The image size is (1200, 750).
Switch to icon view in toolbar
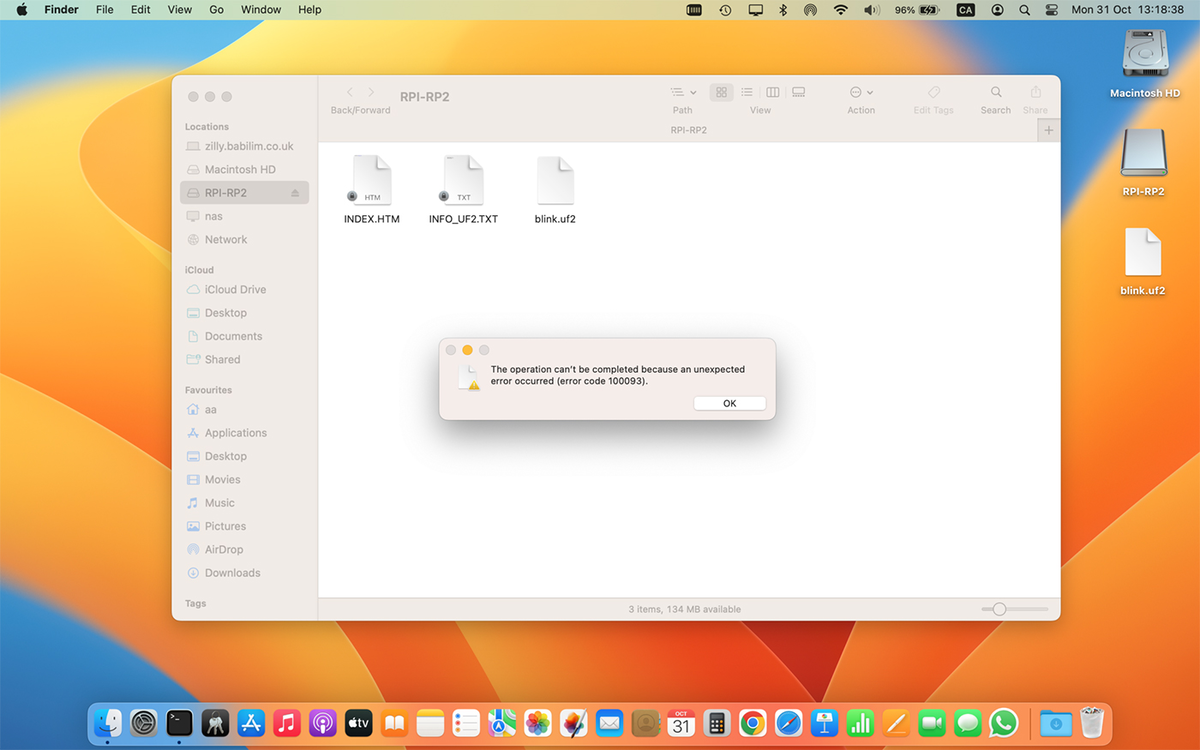(721, 92)
